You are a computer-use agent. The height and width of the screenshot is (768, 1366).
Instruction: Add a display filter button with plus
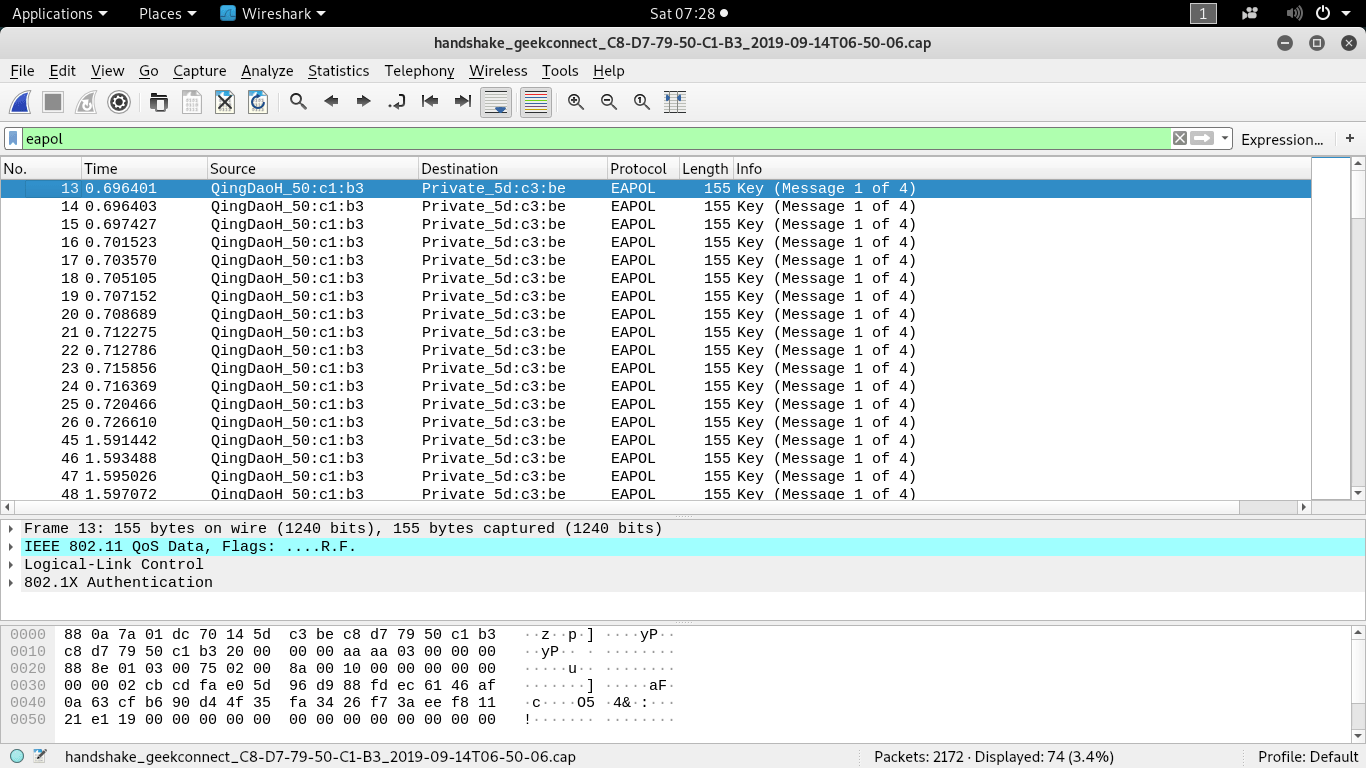click(1350, 139)
